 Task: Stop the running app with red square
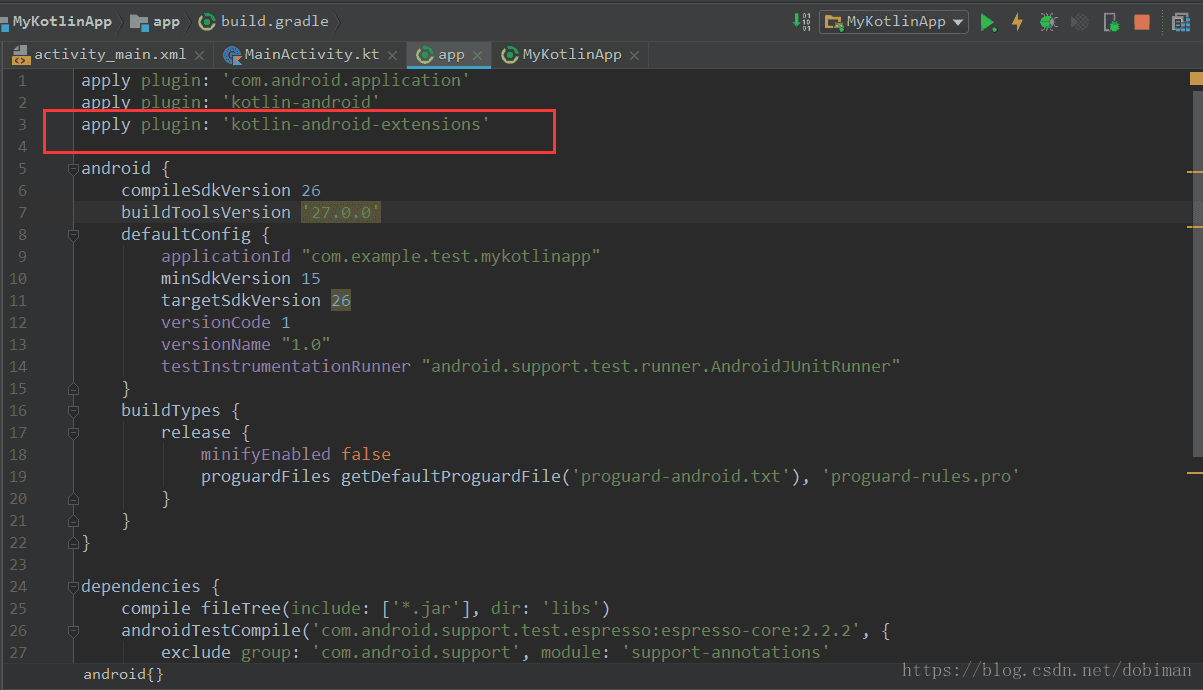coord(1141,22)
